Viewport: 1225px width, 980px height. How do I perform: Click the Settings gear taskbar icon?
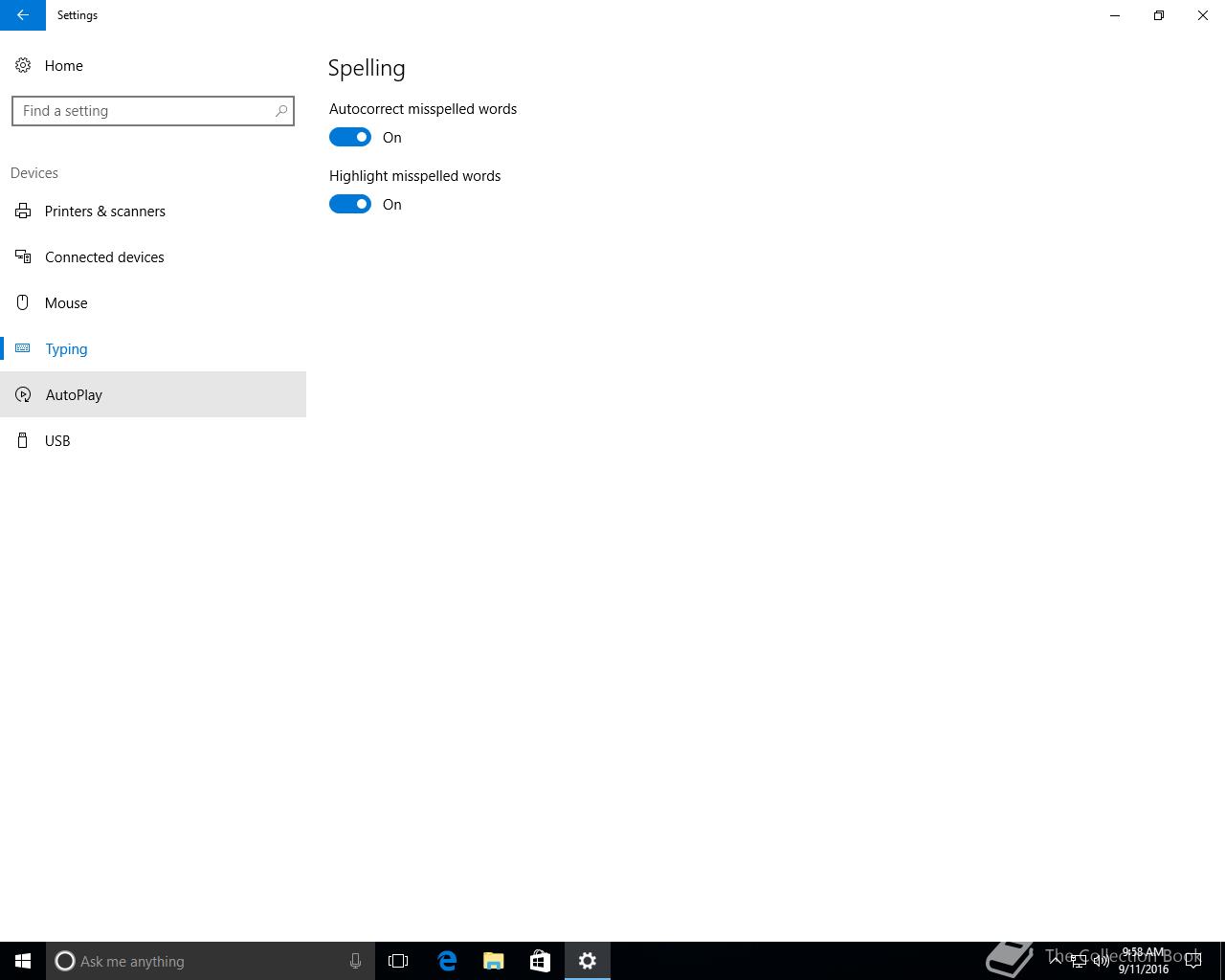[x=588, y=961]
